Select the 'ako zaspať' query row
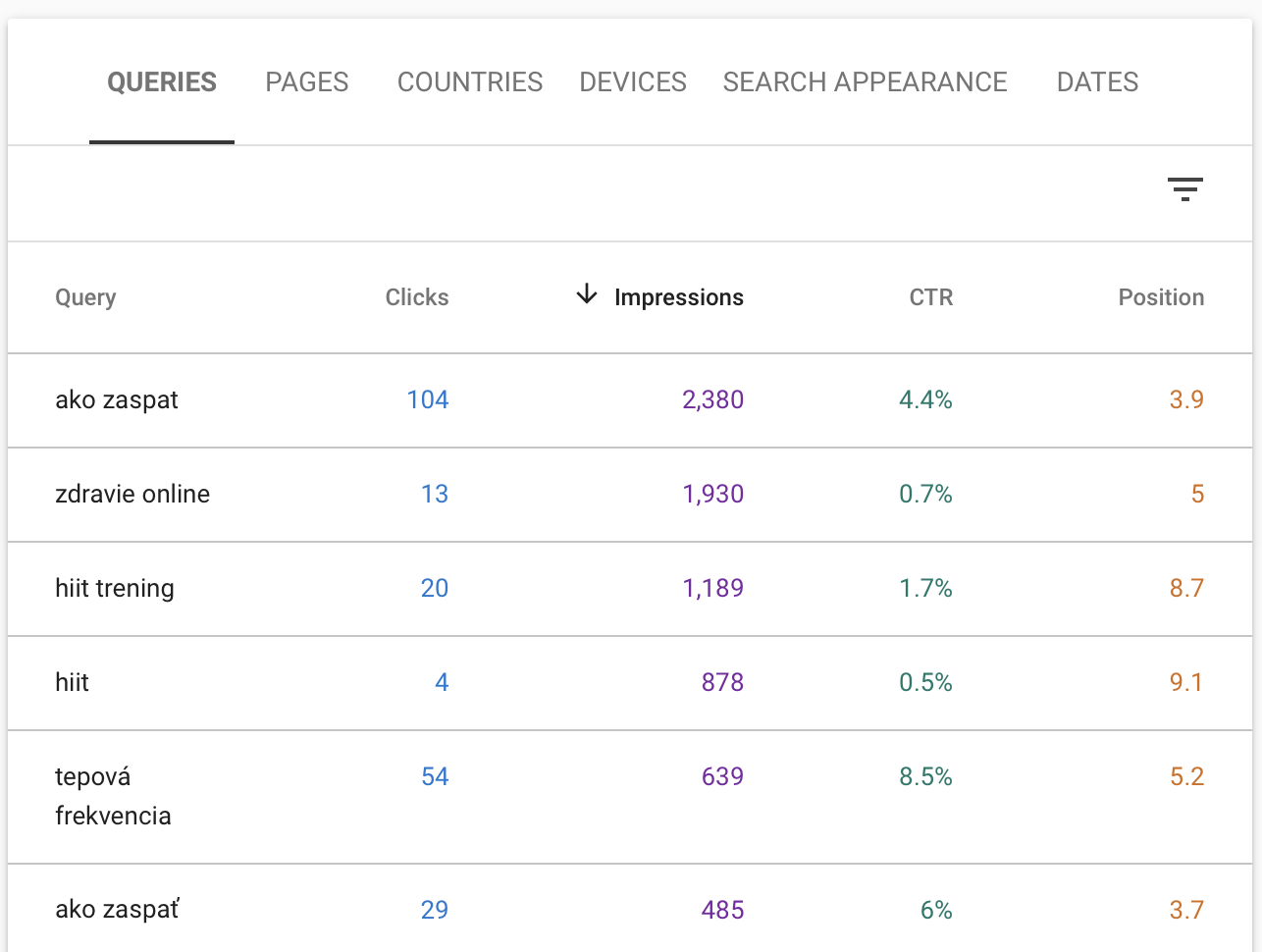Viewport: 1262px width, 952px height. (630, 909)
